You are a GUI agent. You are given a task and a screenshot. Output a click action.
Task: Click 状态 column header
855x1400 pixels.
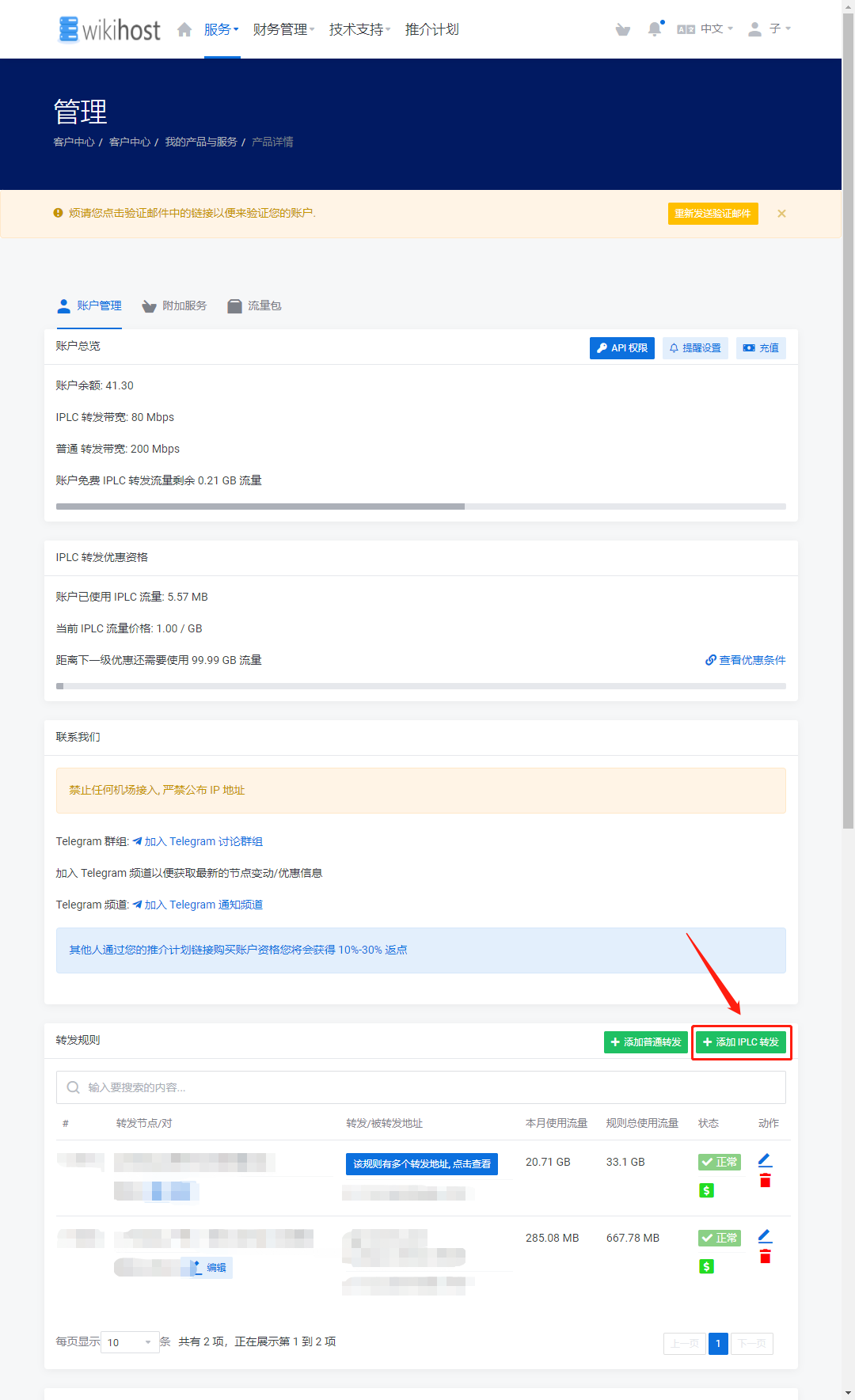tap(709, 1123)
